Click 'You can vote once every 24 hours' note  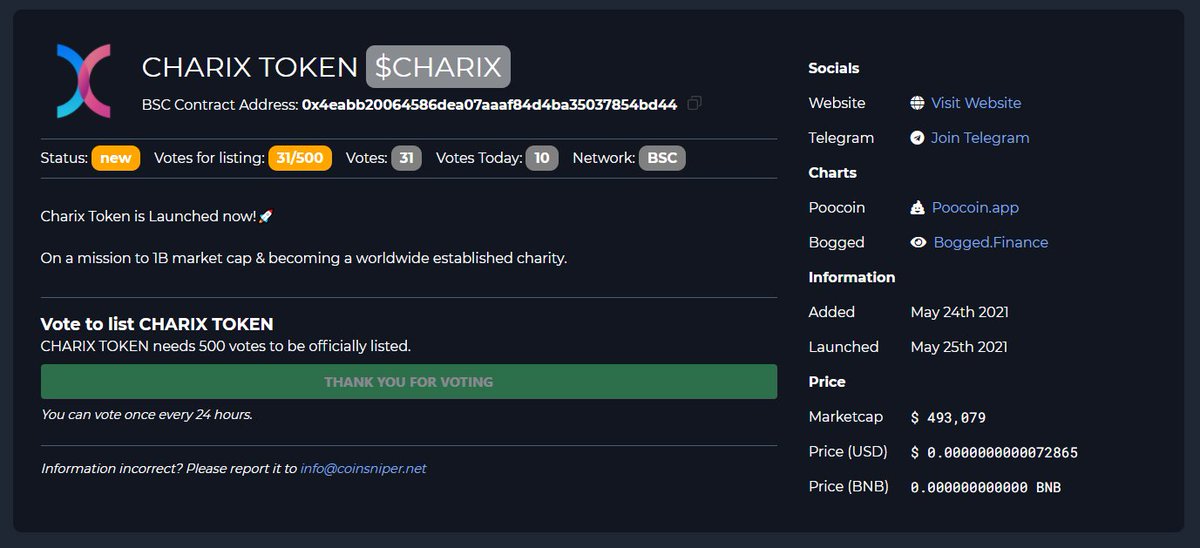click(x=147, y=414)
